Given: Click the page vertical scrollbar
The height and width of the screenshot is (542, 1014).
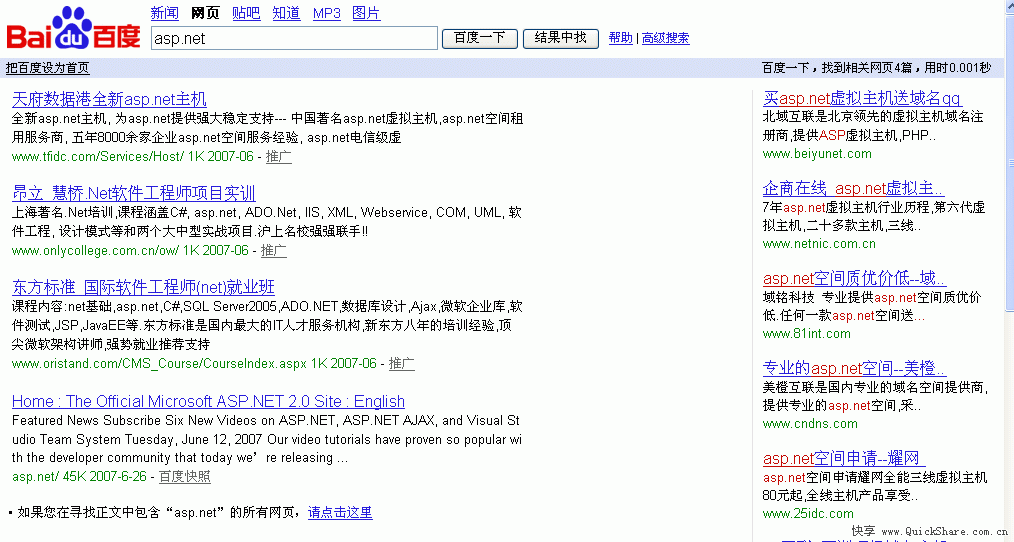Looking at the screenshot, I should click(x=1009, y=271).
